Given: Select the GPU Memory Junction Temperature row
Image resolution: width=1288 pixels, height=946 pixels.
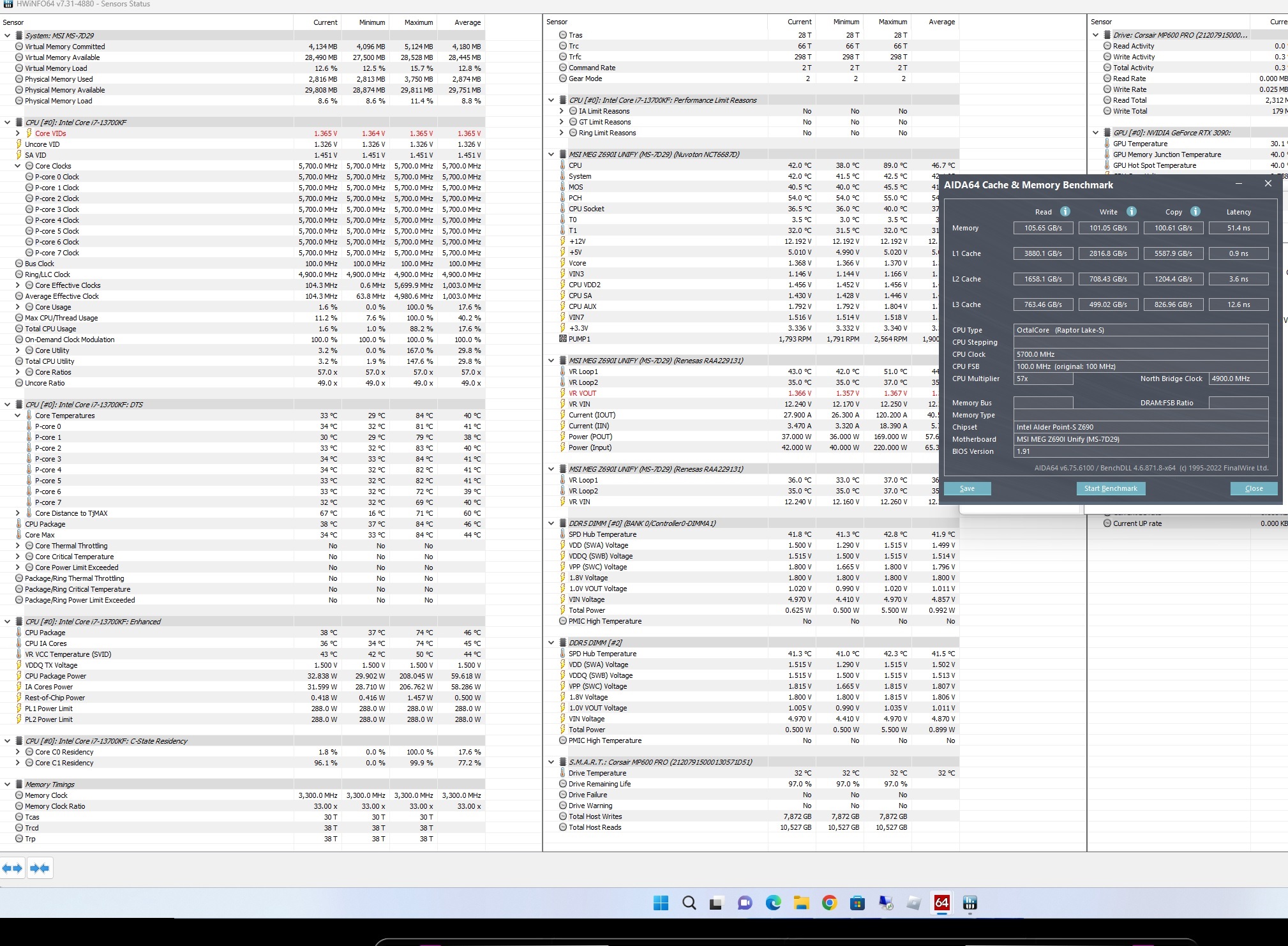Looking at the screenshot, I should 1188,154.
